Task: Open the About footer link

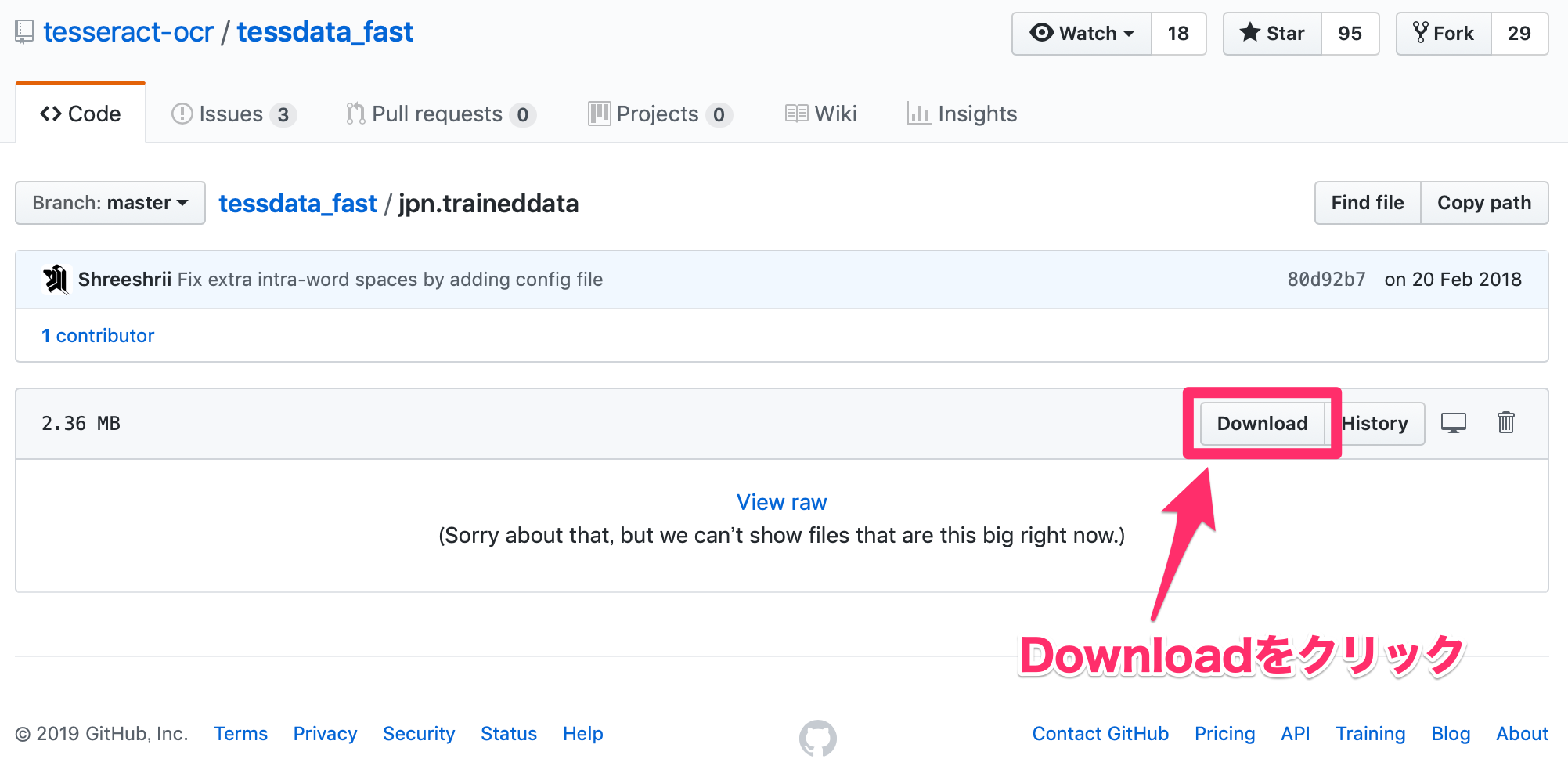Action: click(x=1523, y=734)
